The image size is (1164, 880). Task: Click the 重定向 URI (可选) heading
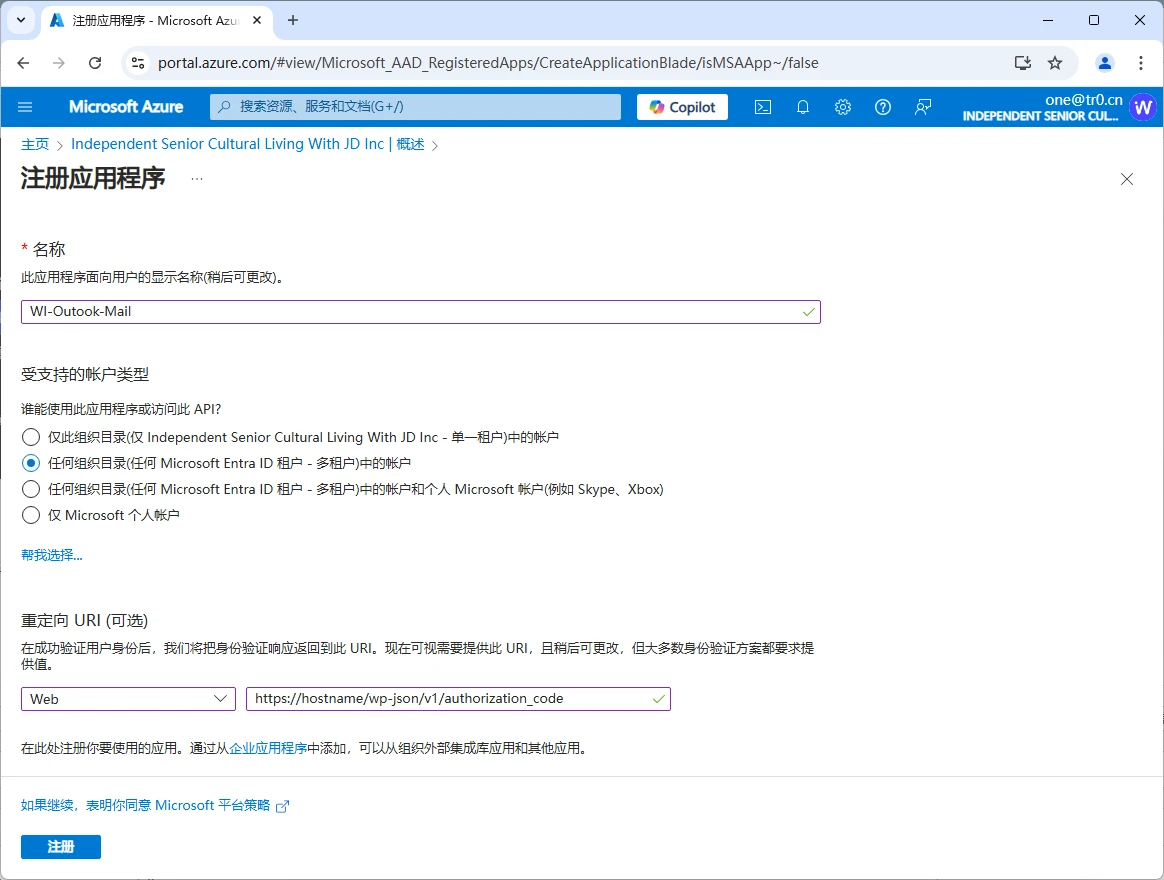click(85, 621)
